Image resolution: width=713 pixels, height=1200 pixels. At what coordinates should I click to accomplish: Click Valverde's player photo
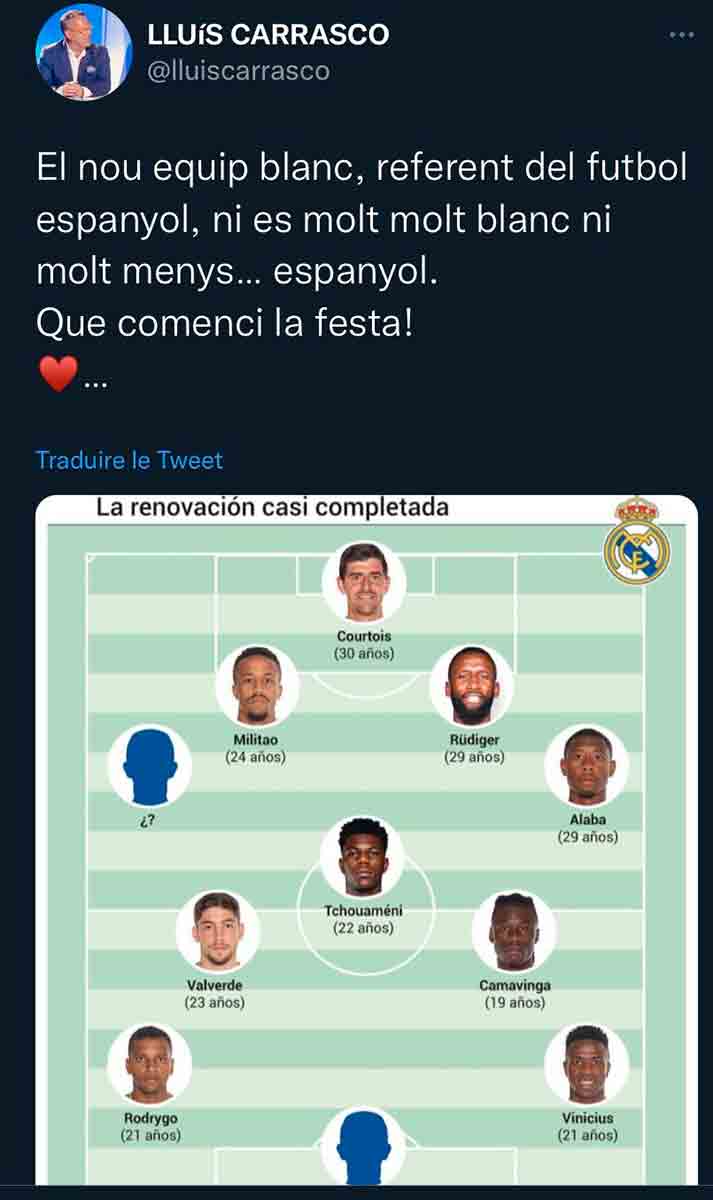(x=217, y=932)
